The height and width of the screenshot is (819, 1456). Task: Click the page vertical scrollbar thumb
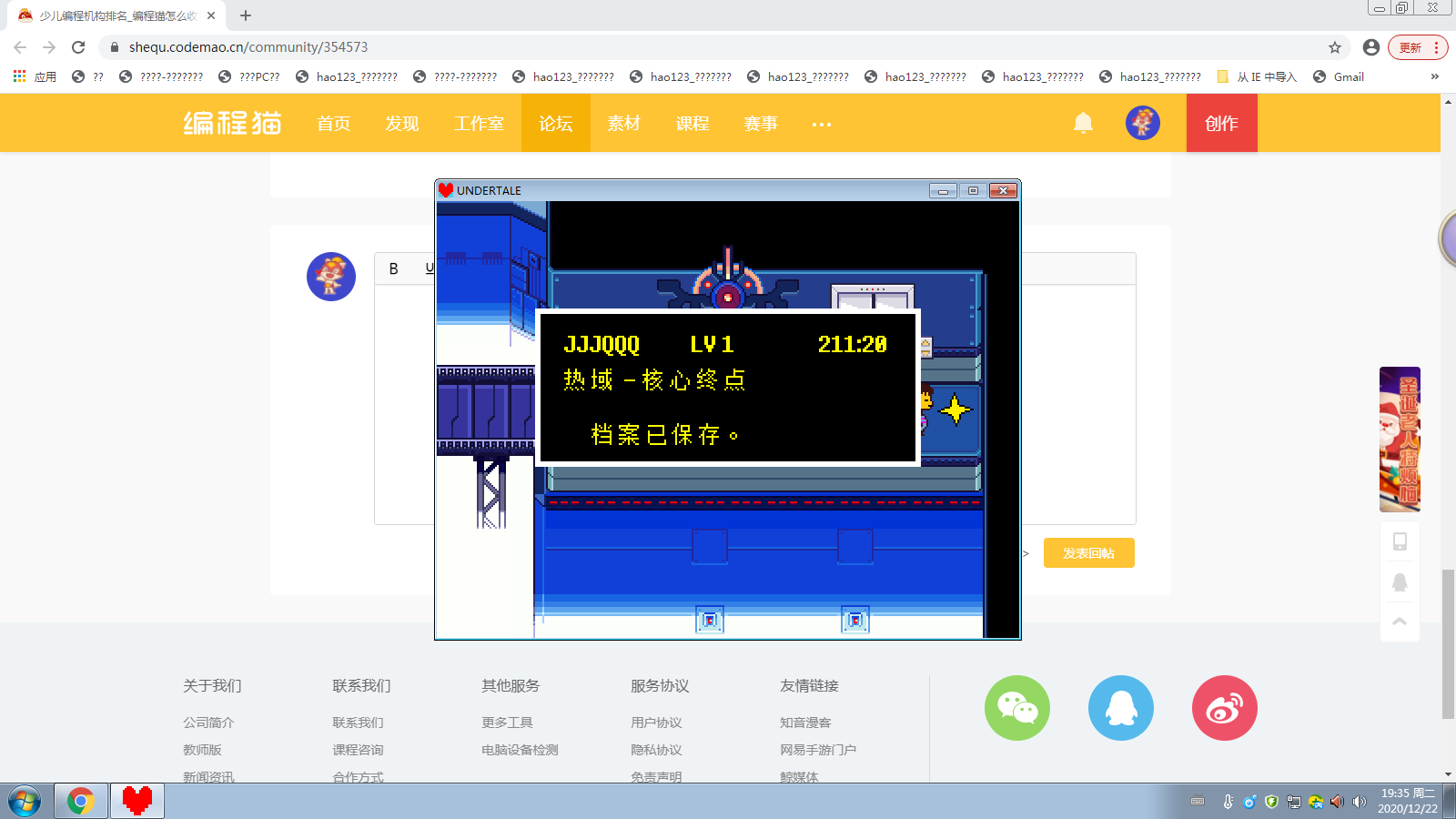point(1448,644)
